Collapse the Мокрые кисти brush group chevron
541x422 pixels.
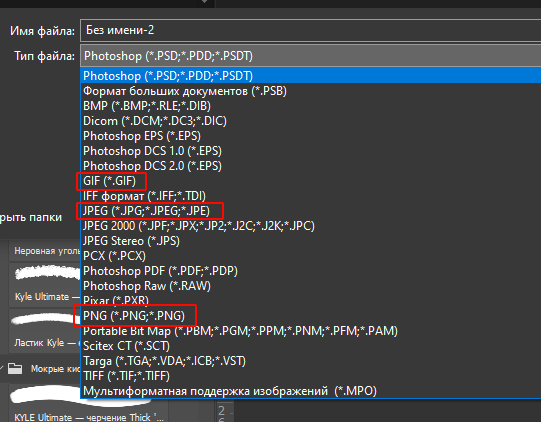(2, 368)
